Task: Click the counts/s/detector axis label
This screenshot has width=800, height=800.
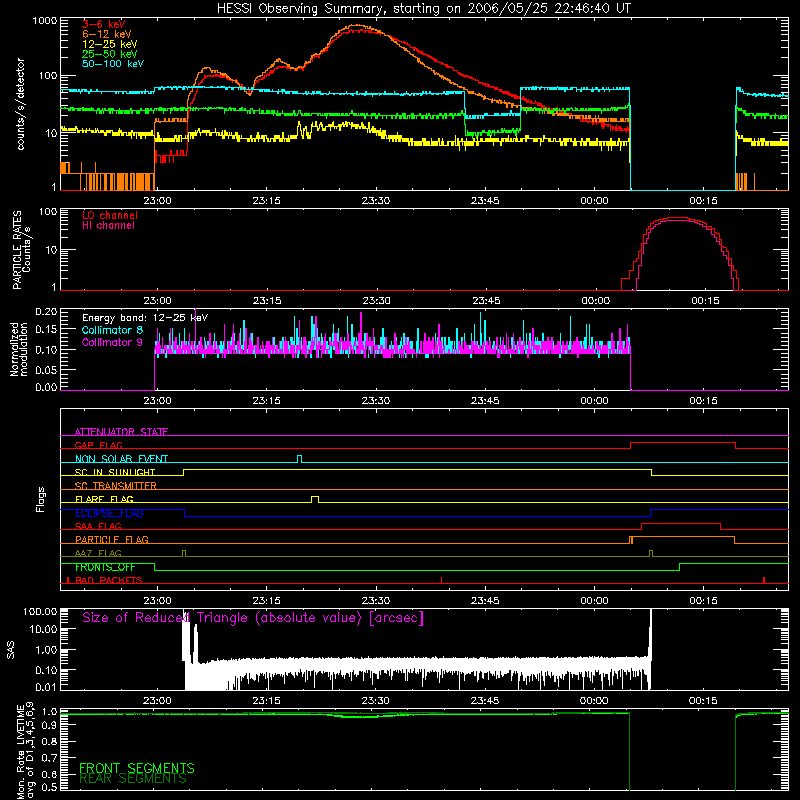Action: pos(20,104)
